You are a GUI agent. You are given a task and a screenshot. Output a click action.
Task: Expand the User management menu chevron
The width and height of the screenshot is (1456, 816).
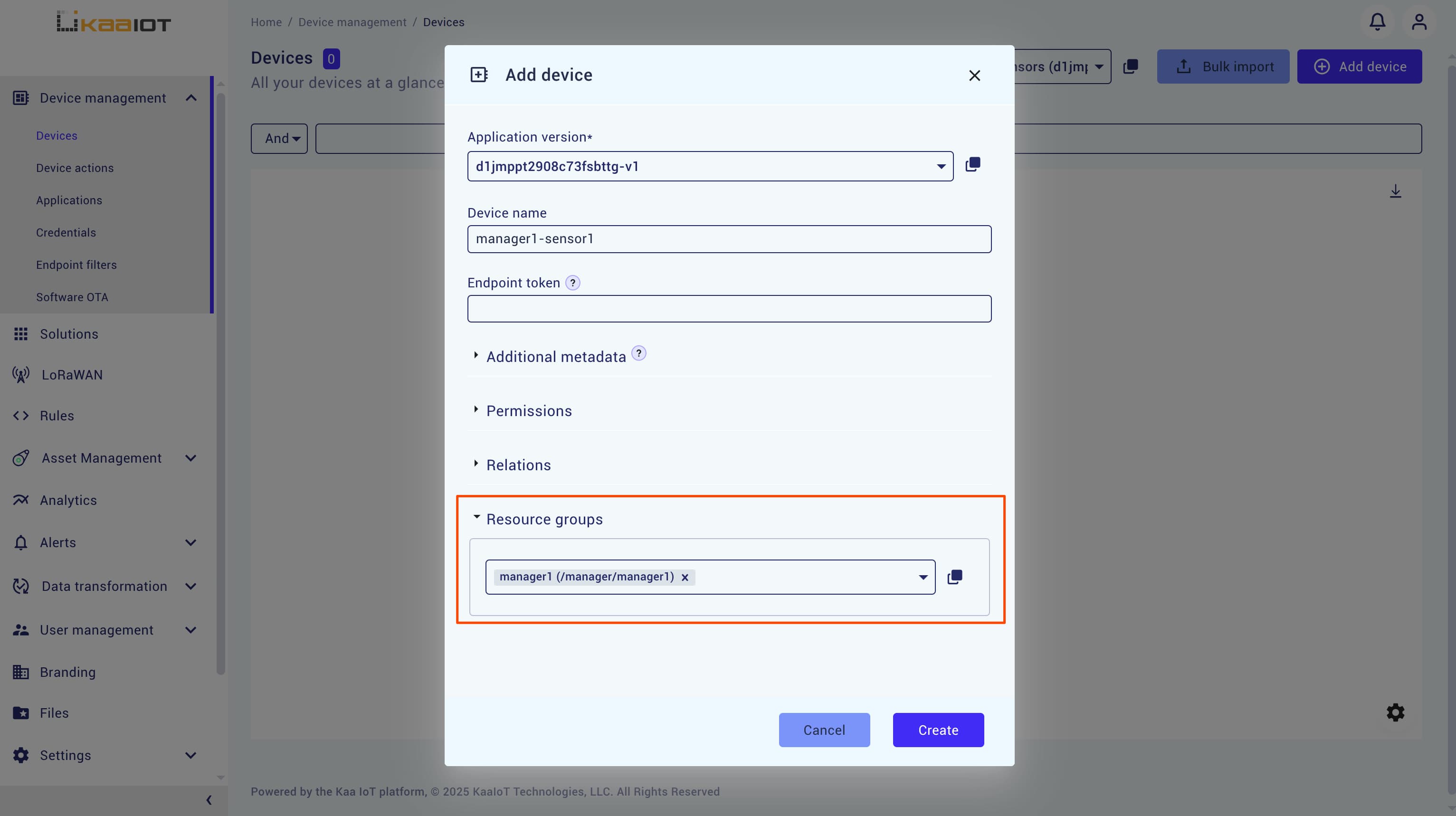pos(191,629)
